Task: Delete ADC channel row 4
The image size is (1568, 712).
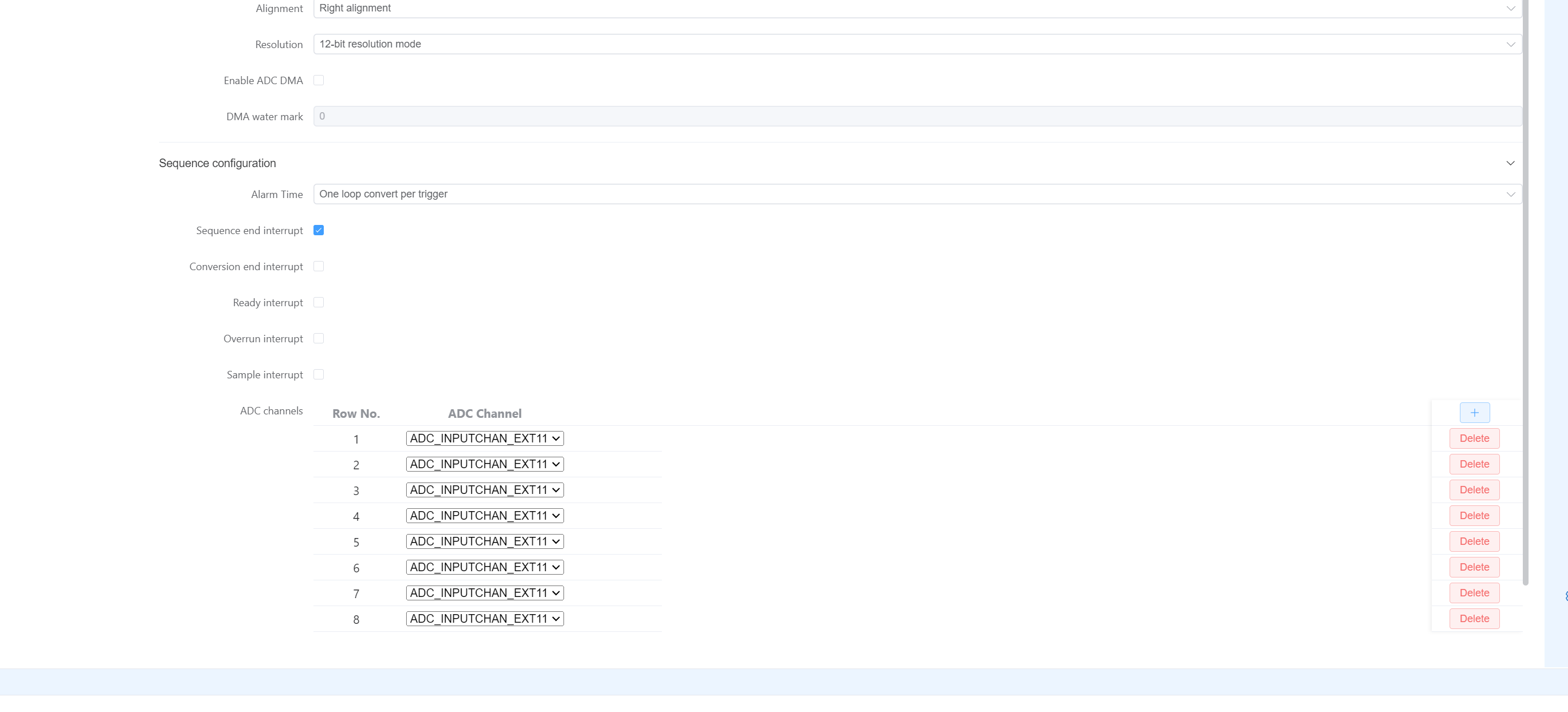Action: click(1474, 516)
